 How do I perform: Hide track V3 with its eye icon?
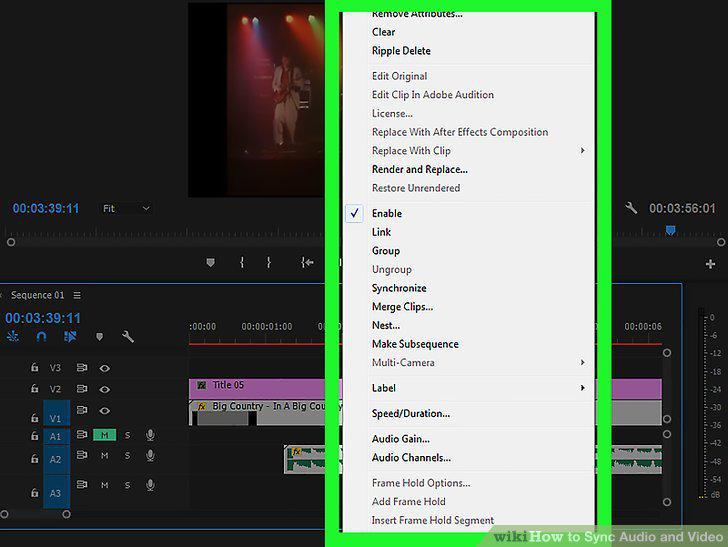click(x=104, y=368)
